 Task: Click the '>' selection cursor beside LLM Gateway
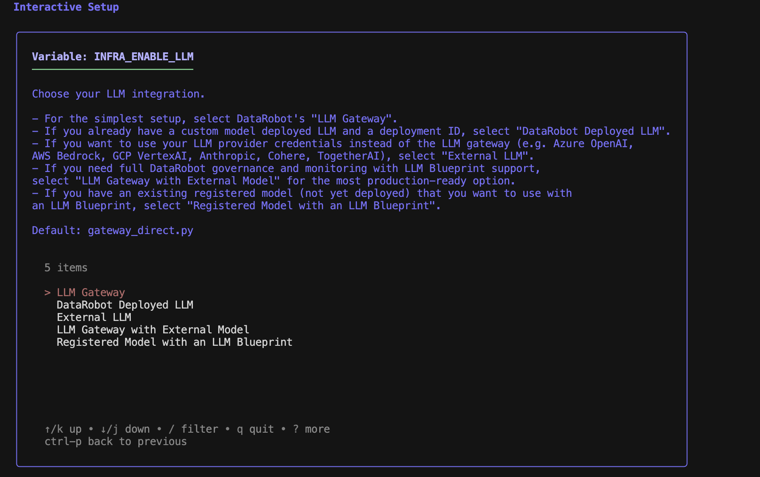[x=48, y=292]
